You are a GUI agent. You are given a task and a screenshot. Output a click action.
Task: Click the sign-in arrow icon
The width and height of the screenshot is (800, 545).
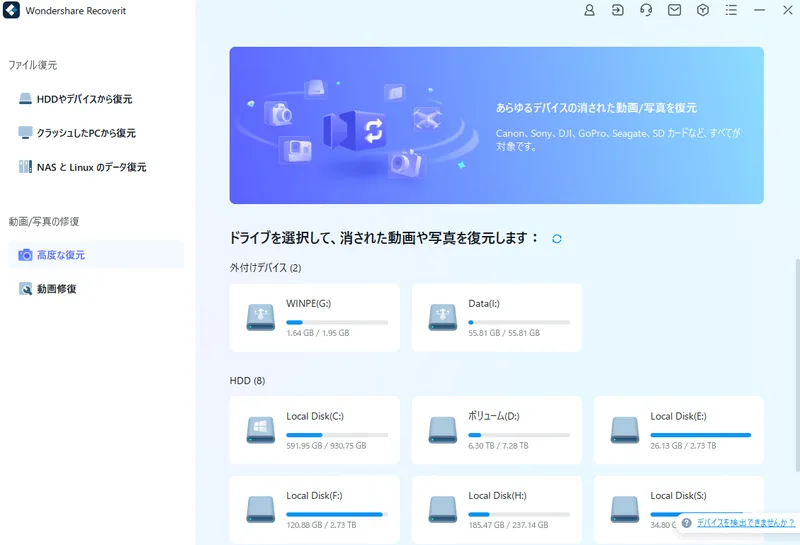pos(617,10)
